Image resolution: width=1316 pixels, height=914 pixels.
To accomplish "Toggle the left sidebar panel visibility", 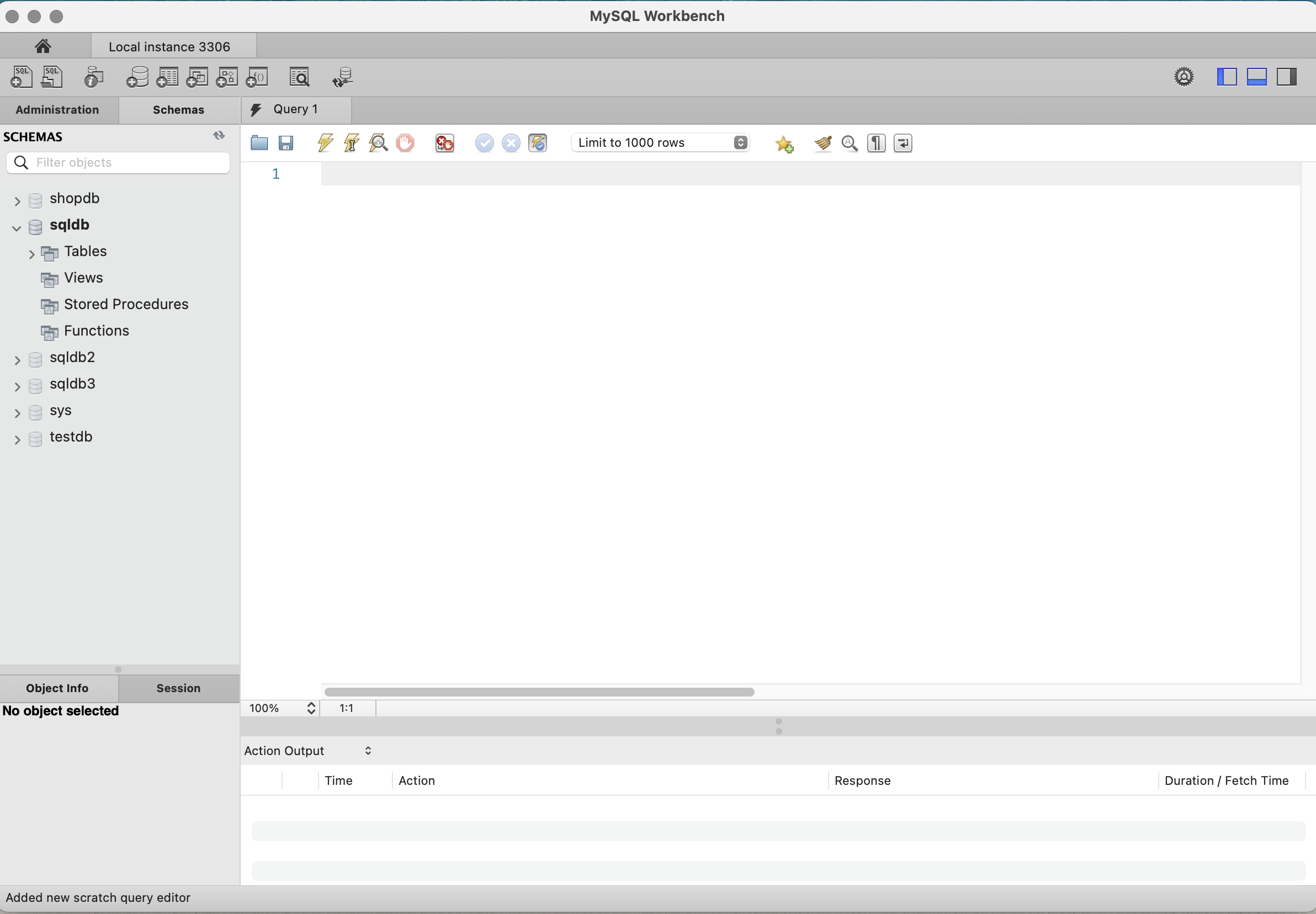I will coord(1226,77).
